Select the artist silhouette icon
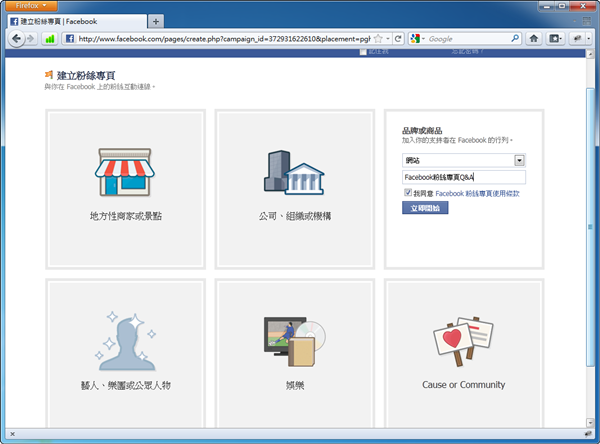The width and height of the screenshot is (600, 444). click(126, 341)
